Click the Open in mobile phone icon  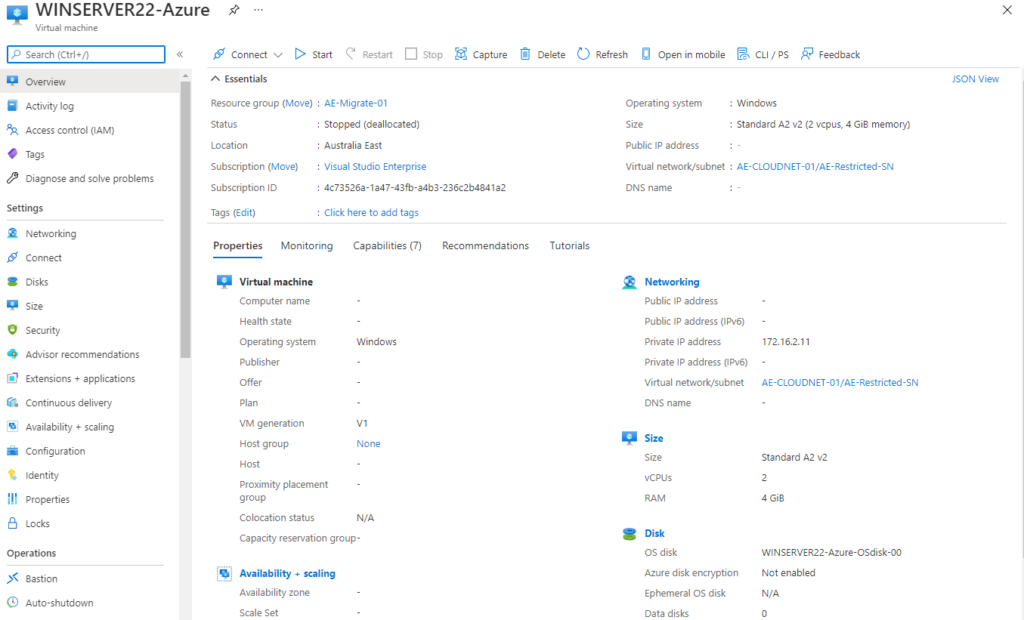646,54
